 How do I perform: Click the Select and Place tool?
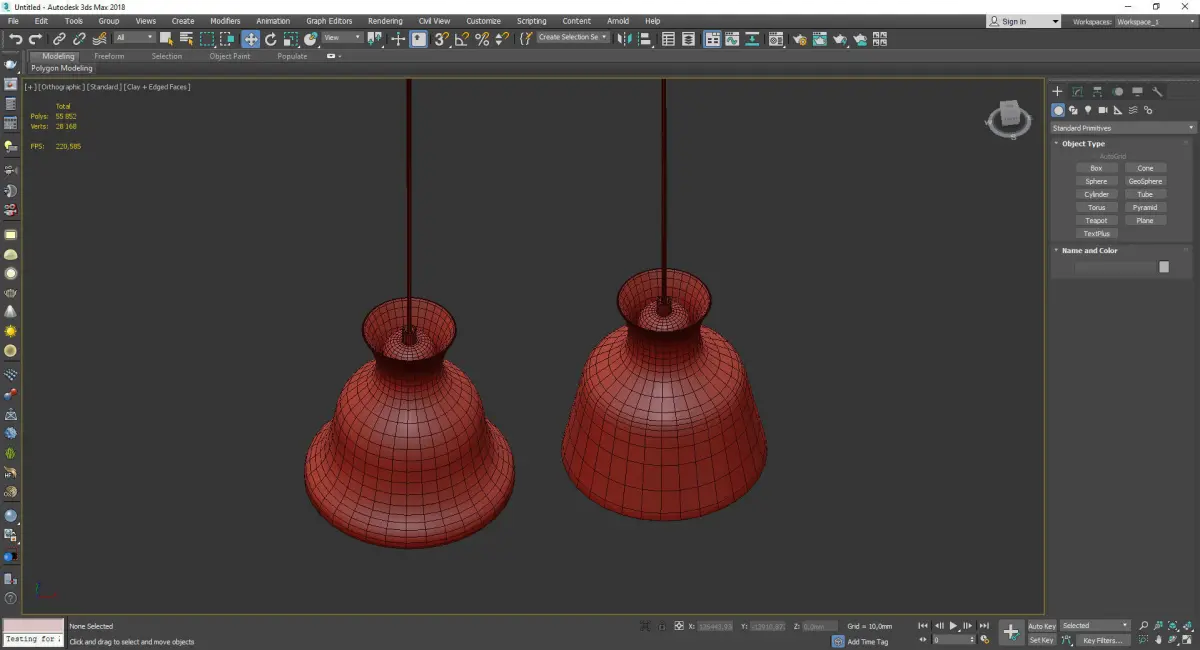[x=311, y=39]
